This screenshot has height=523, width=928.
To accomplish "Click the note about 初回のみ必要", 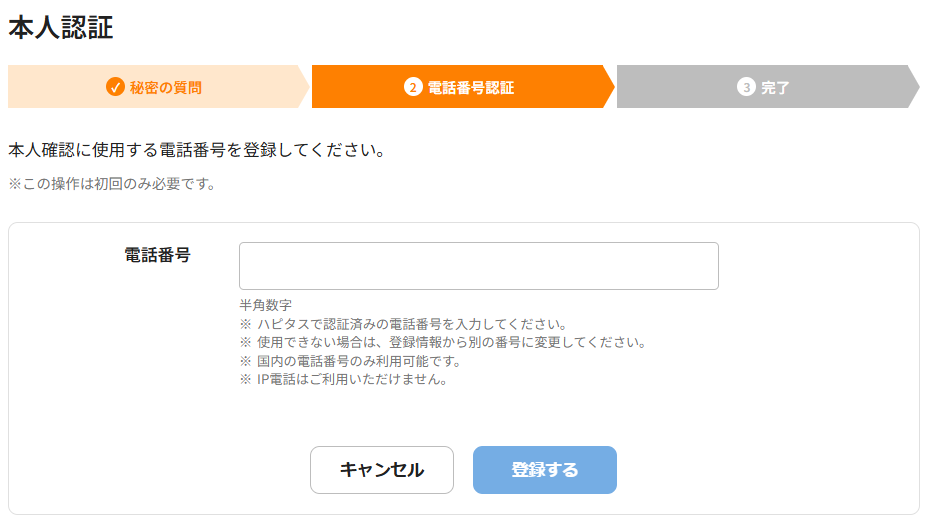I will [112, 184].
